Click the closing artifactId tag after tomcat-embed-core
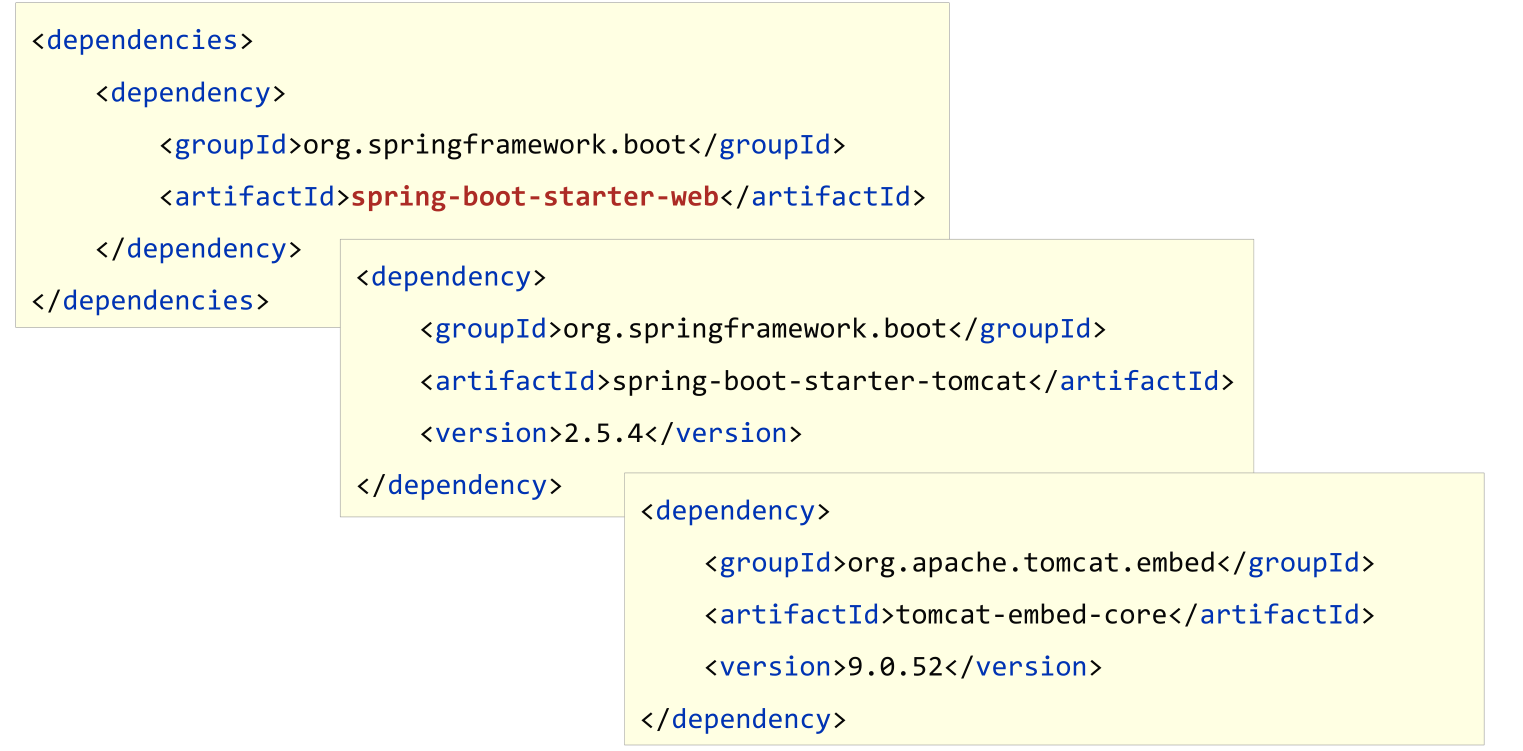This screenshot has height=751, width=1523. (x=1271, y=615)
